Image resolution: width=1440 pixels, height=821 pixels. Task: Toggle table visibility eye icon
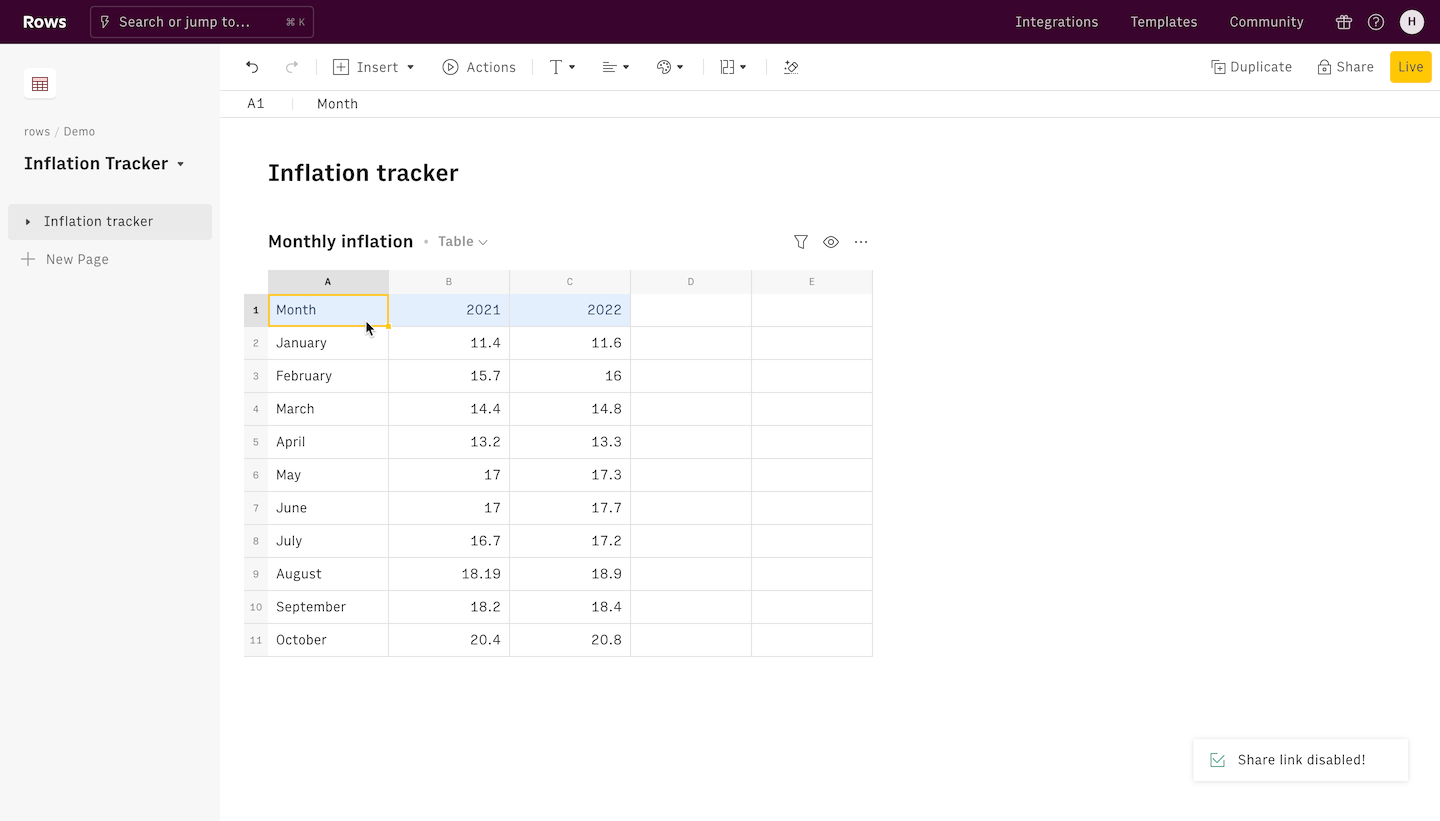(831, 242)
